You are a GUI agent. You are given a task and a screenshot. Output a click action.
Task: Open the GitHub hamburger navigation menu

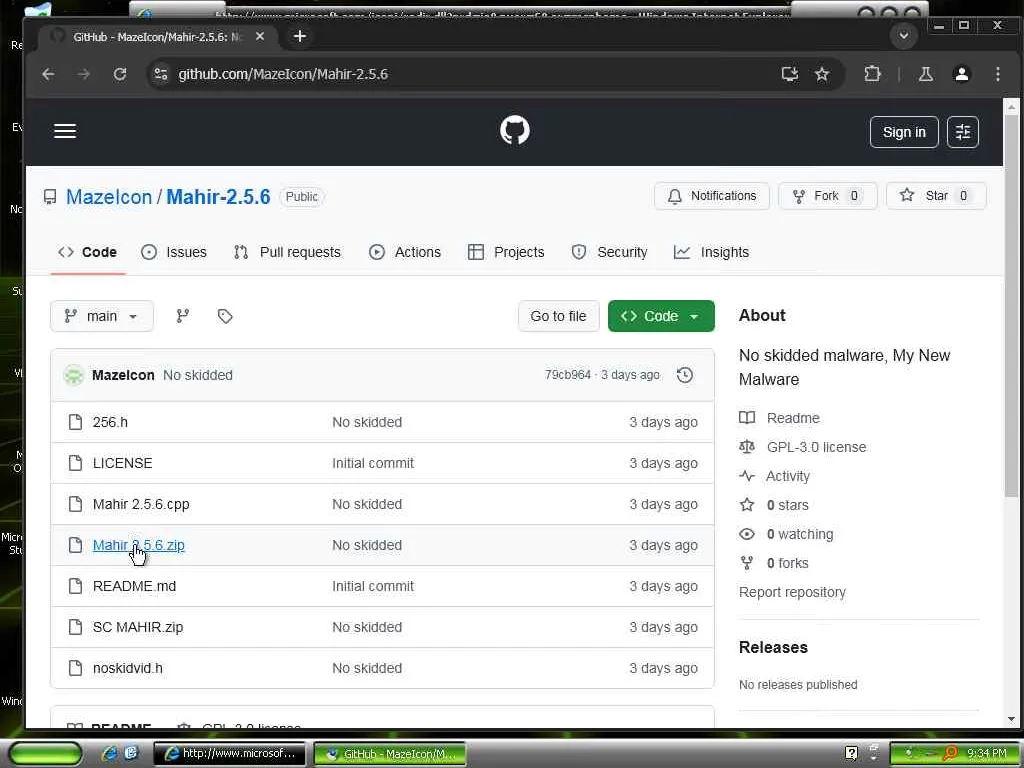(x=65, y=131)
